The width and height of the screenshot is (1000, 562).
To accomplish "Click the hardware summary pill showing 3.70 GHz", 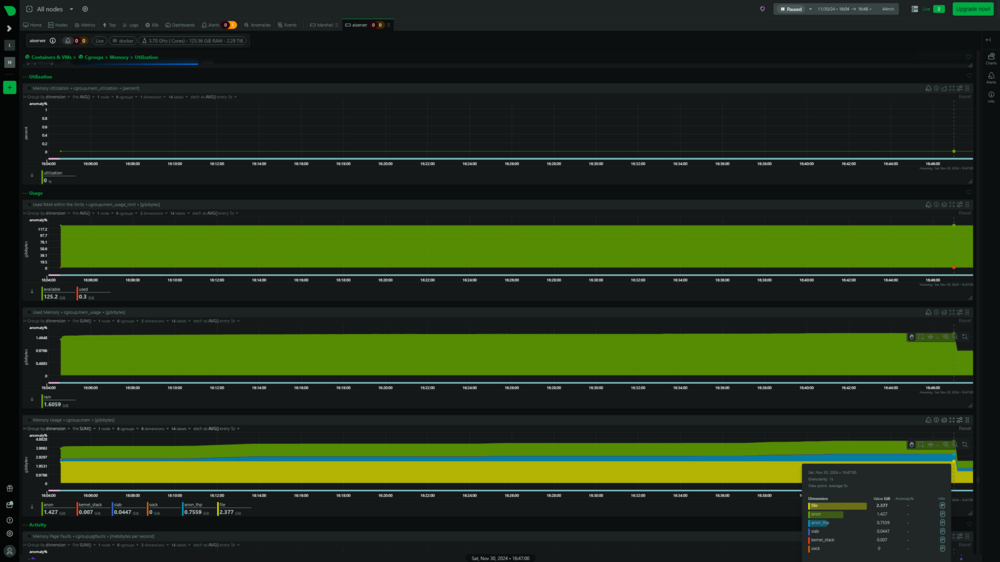I will 193,41.
